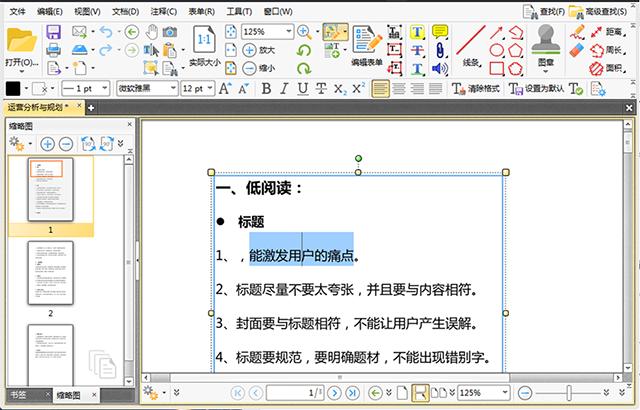
Task: Open the 125% zoom combo box in toolbar
Action: click(x=267, y=31)
